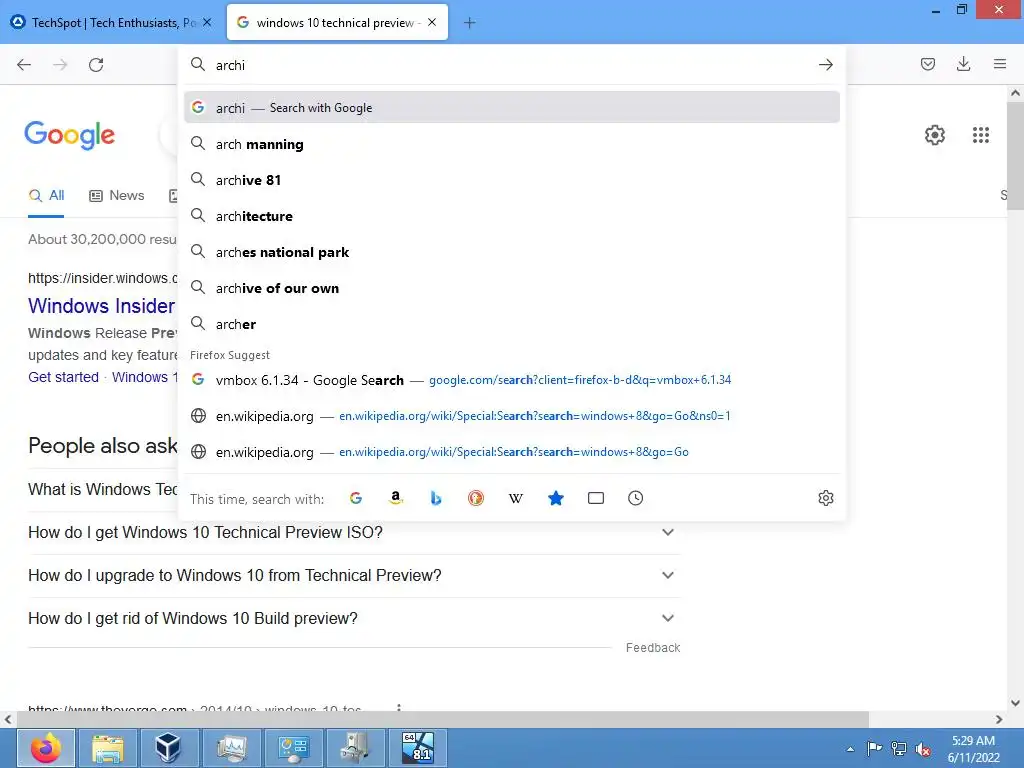This screenshot has height=768, width=1024.
Task: Search this time with Google icon
Action: pyautogui.click(x=356, y=498)
